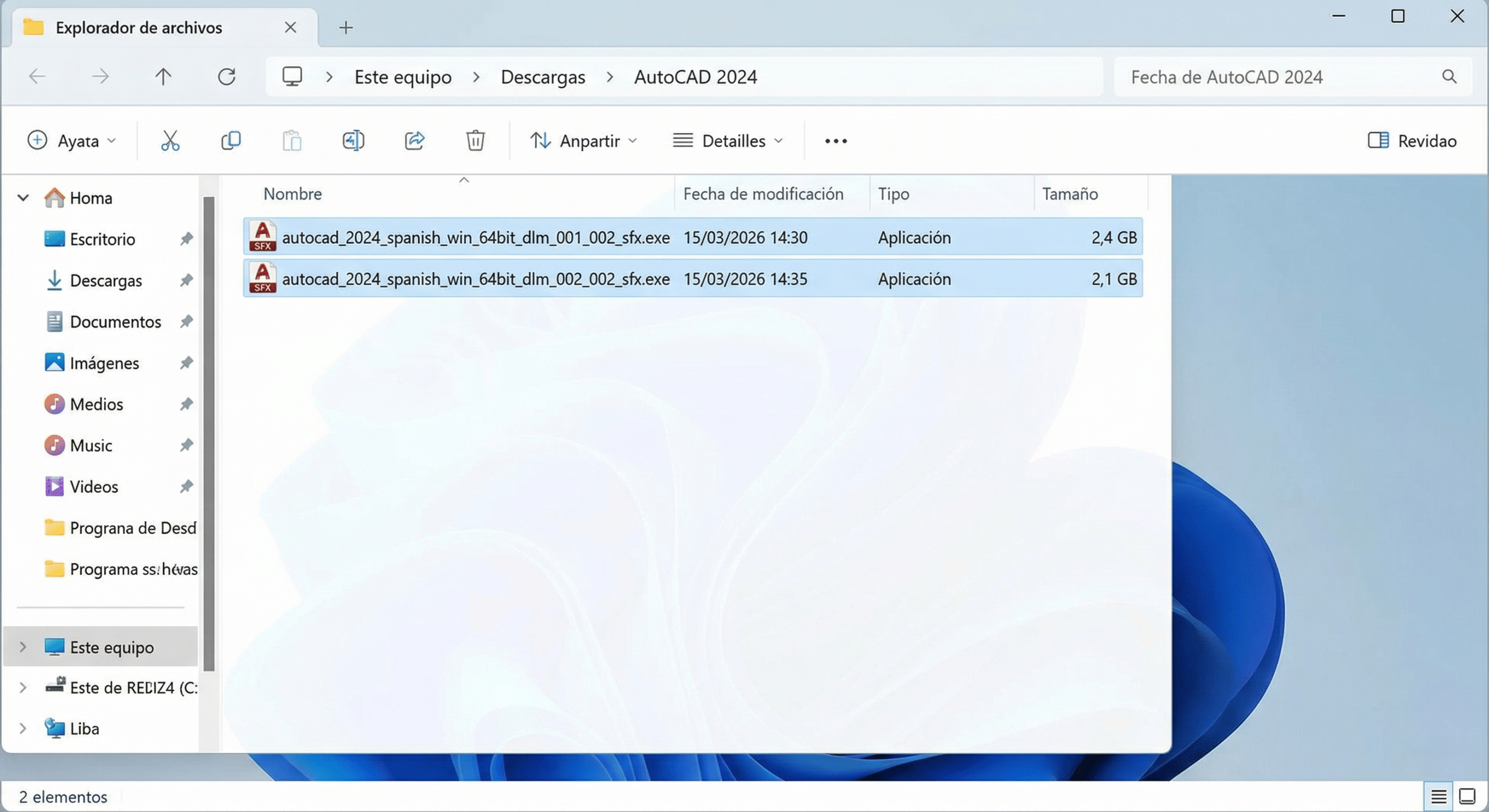Select the Explorador de archivos tab

[138, 27]
